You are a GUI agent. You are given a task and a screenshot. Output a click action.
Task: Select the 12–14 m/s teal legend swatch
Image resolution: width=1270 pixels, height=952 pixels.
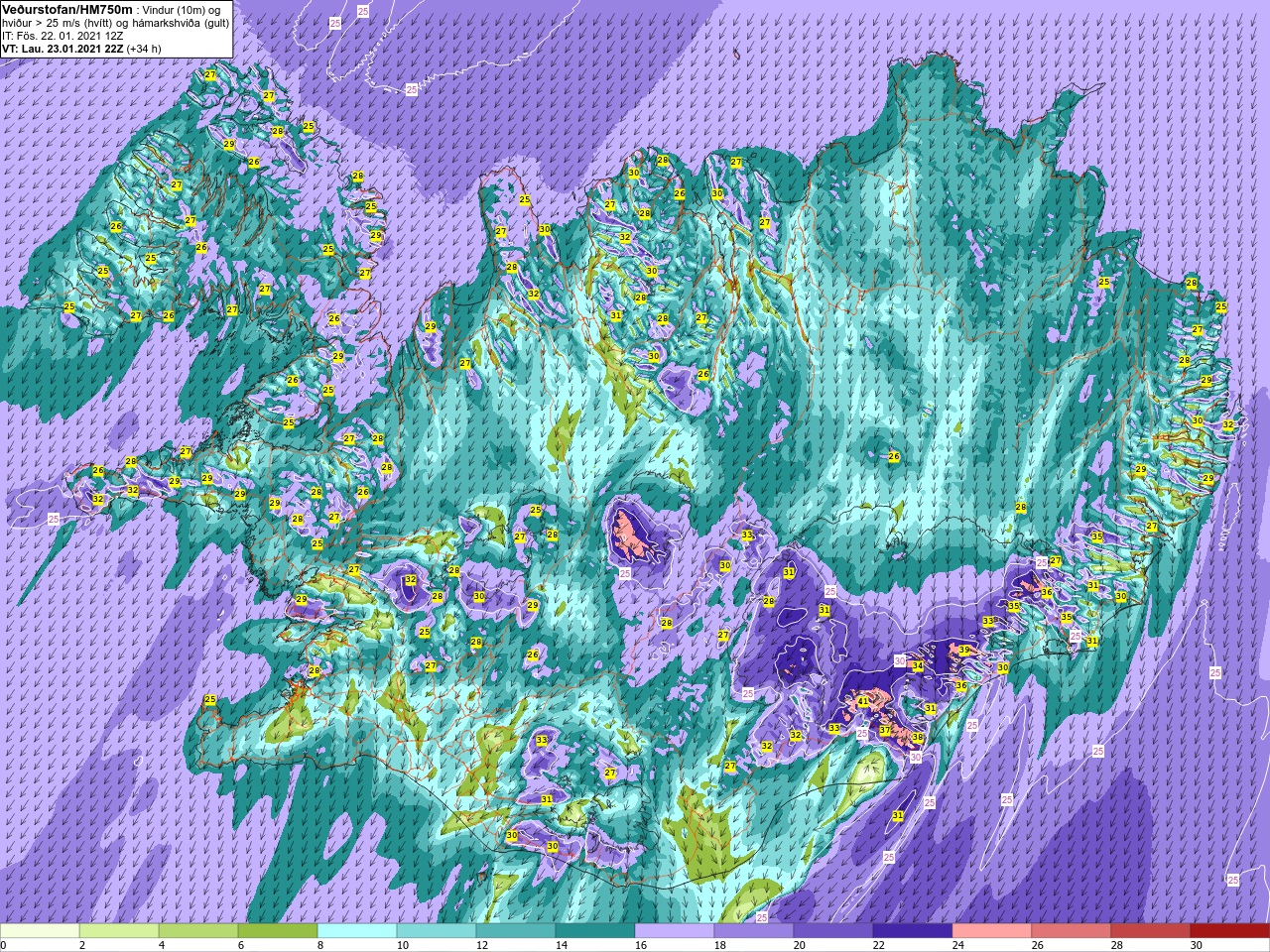pyautogui.click(x=516, y=931)
